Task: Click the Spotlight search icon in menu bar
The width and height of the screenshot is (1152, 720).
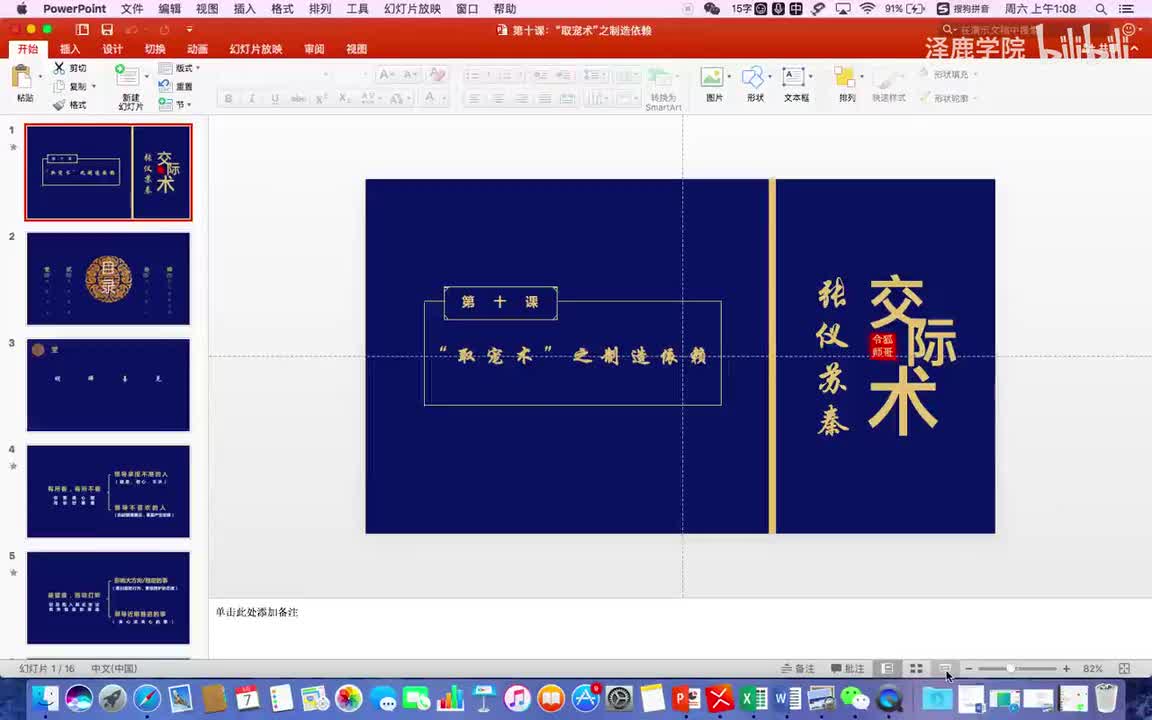Action: (1101, 9)
